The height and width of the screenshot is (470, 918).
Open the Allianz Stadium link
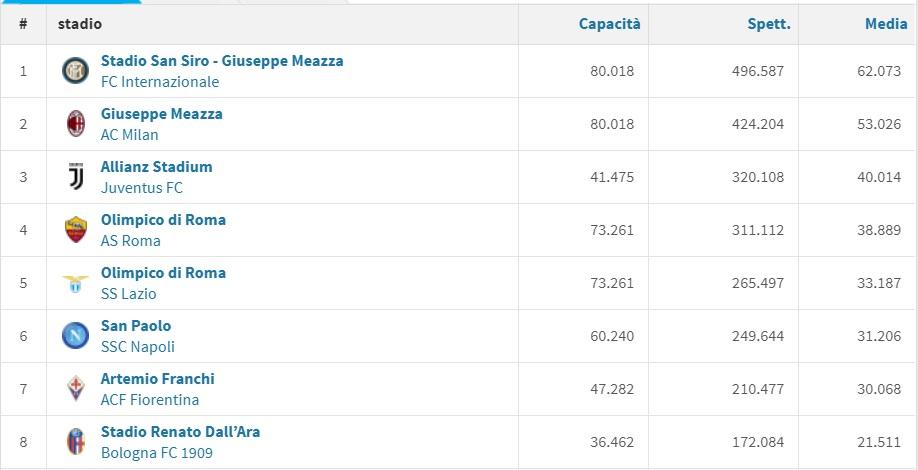(x=156, y=167)
